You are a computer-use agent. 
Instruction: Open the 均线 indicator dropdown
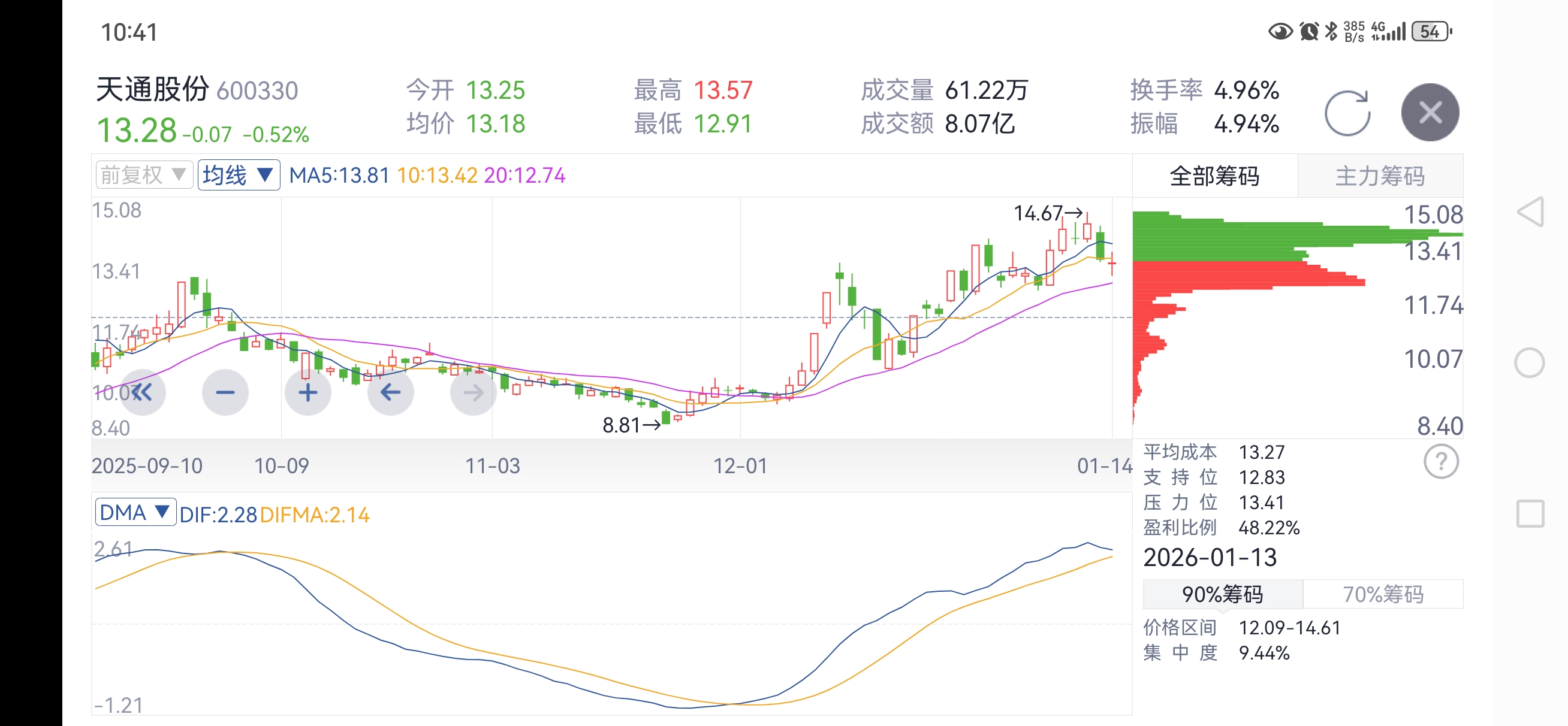pos(239,176)
